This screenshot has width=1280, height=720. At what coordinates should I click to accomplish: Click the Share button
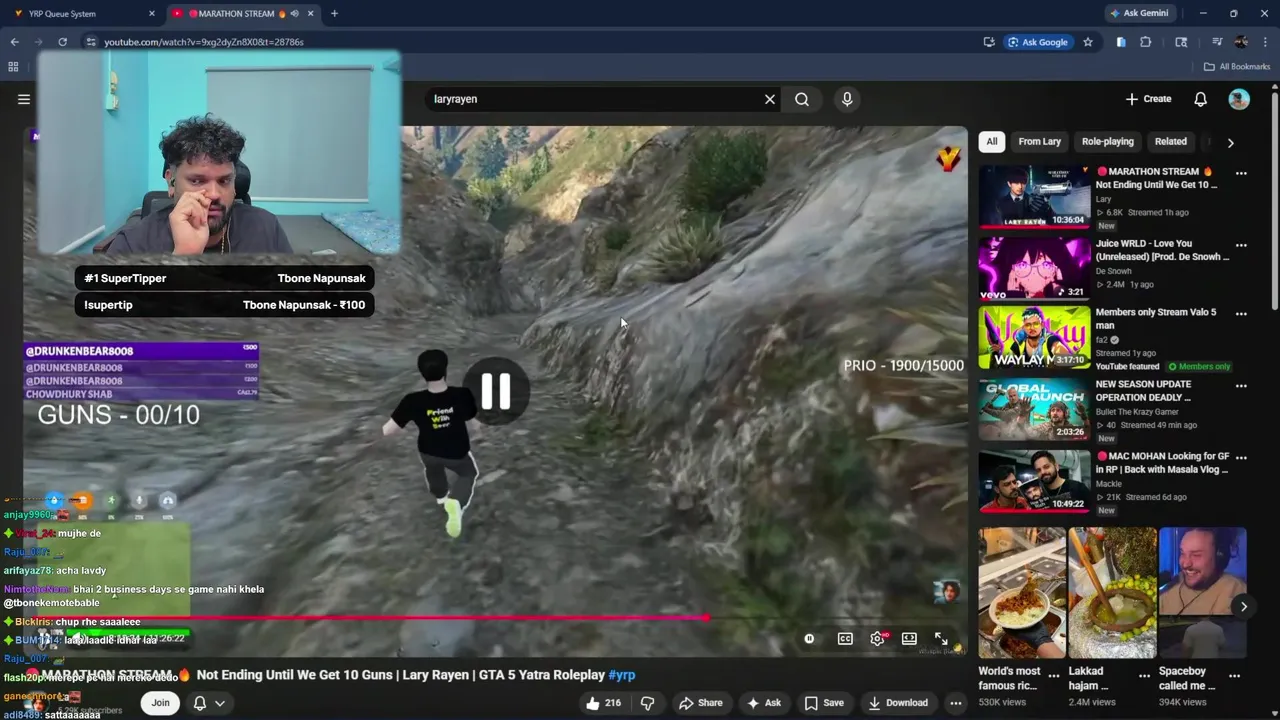click(700, 703)
